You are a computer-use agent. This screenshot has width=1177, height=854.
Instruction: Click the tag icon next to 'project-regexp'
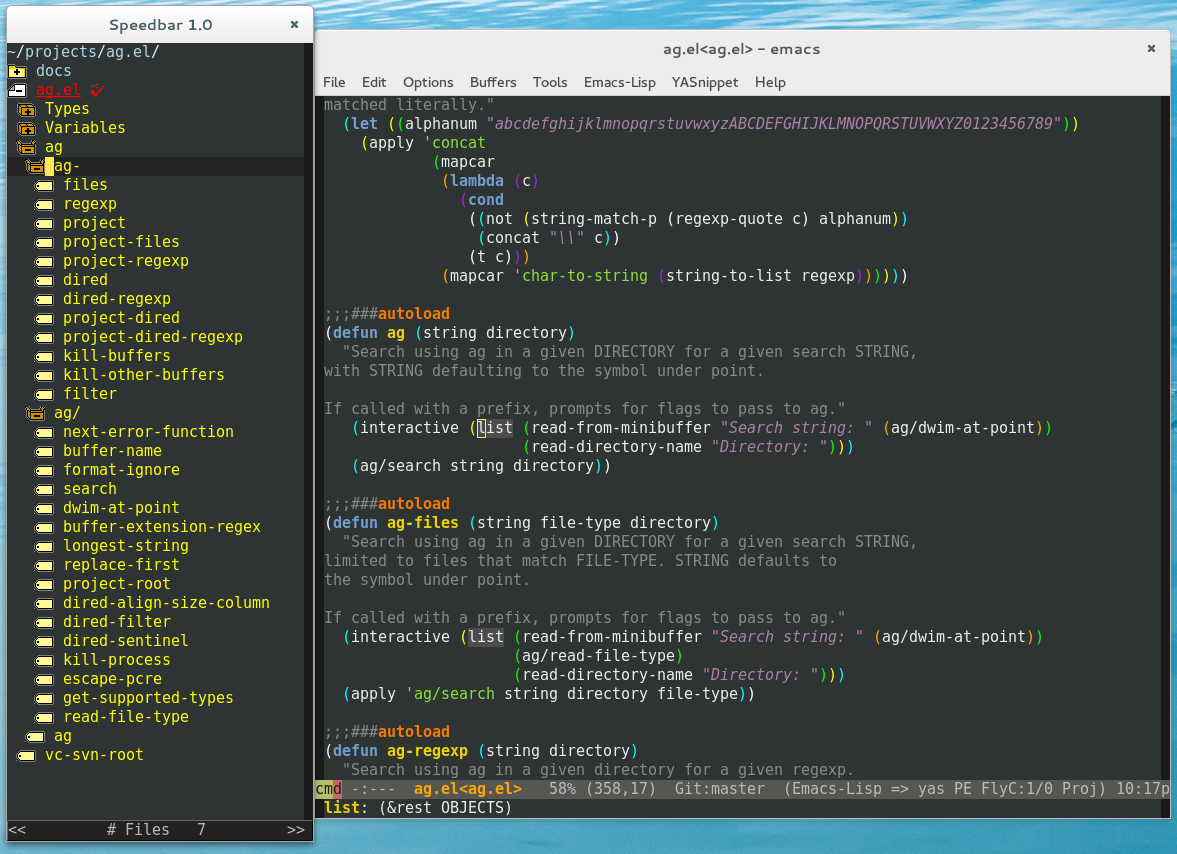(x=44, y=261)
